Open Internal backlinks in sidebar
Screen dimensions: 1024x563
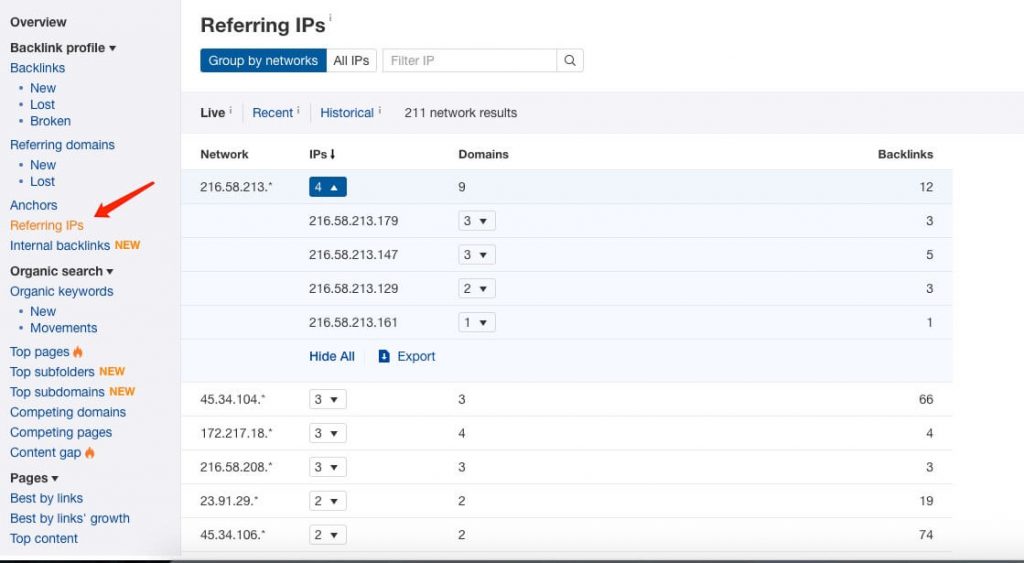[x=59, y=246]
